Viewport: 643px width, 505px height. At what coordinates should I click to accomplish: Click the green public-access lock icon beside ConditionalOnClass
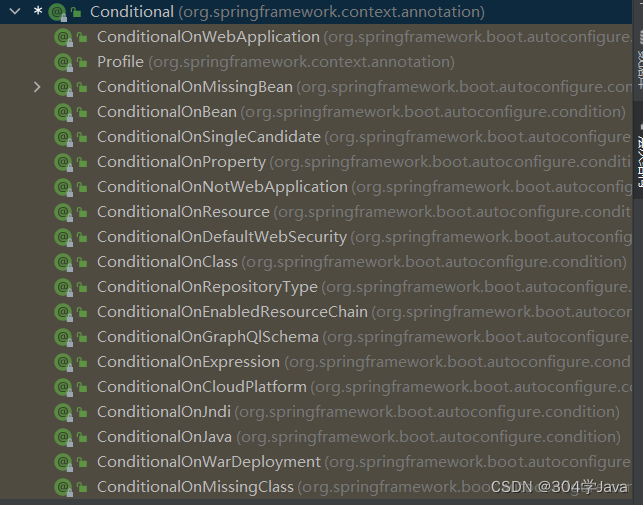(x=82, y=263)
